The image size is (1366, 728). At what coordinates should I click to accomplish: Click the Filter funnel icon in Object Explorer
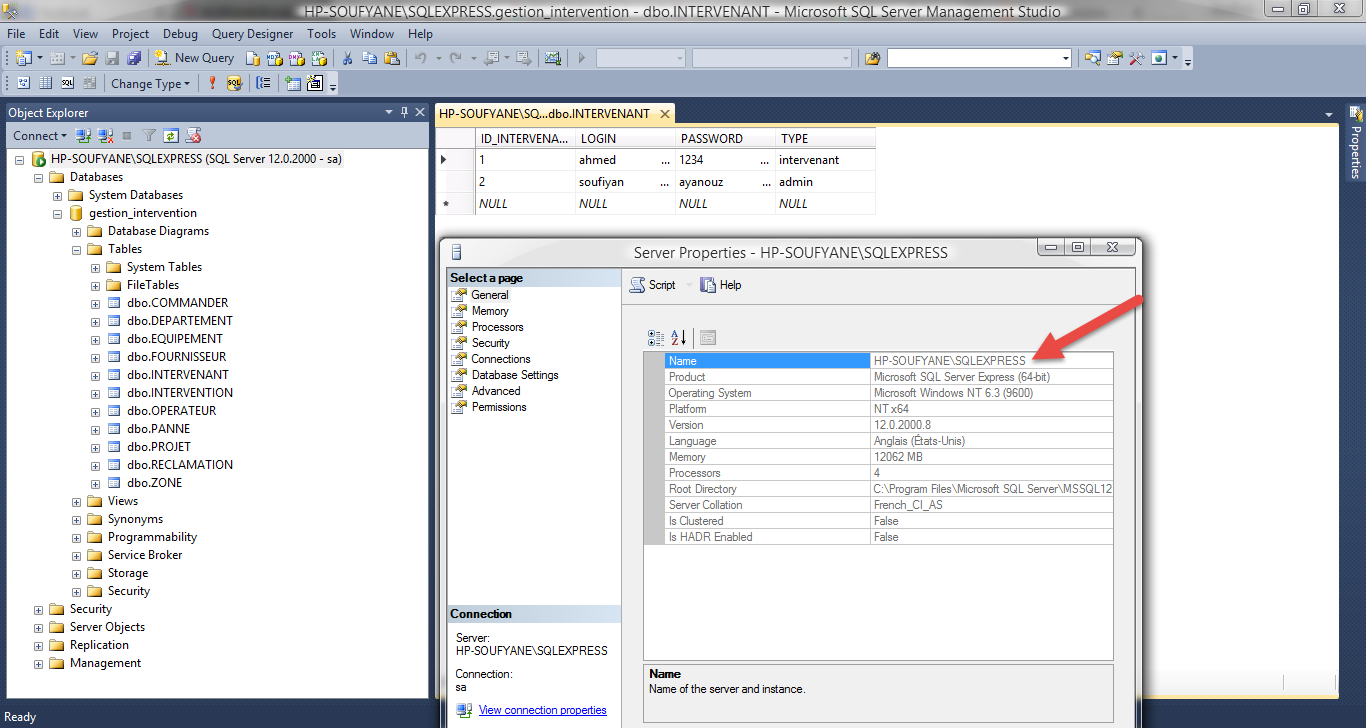tap(149, 135)
